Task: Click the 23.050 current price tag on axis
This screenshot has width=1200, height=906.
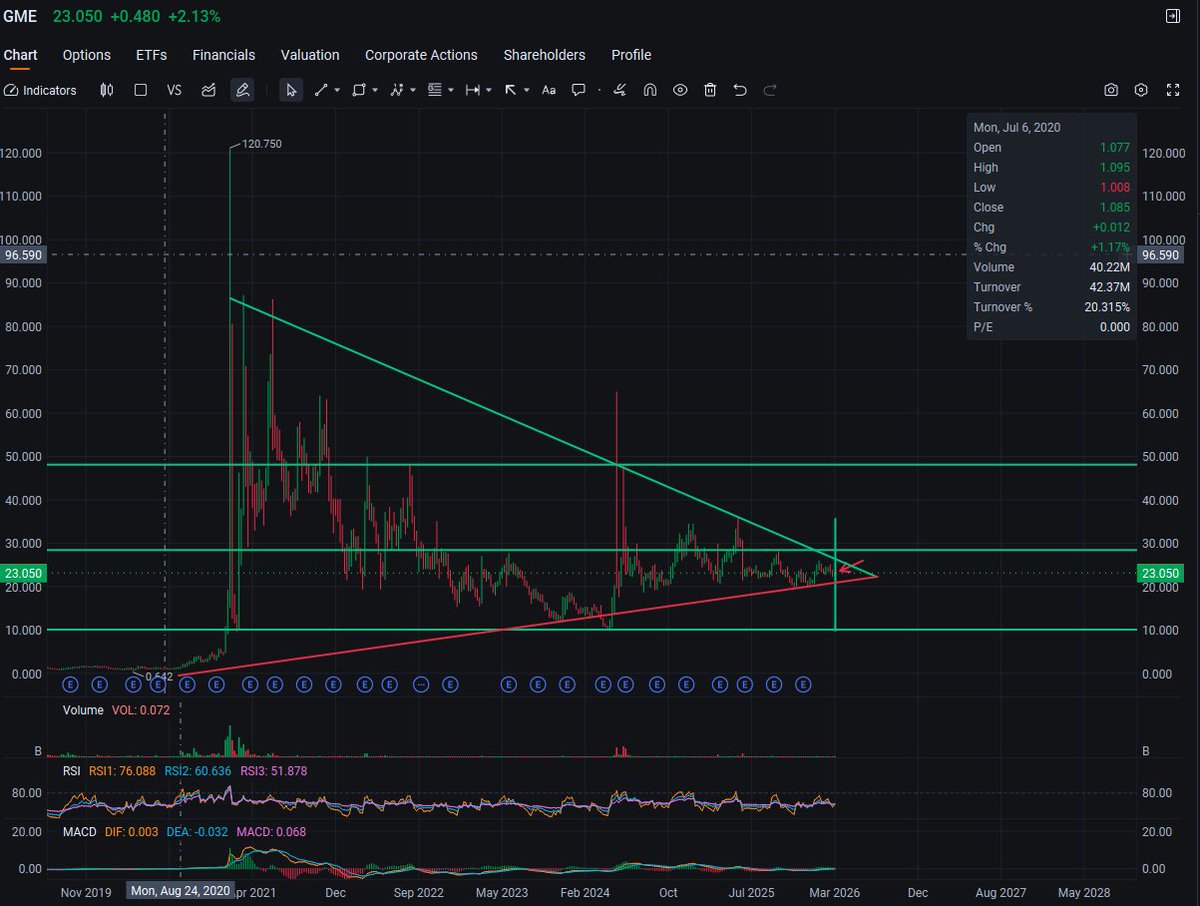Action: point(1159,574)
